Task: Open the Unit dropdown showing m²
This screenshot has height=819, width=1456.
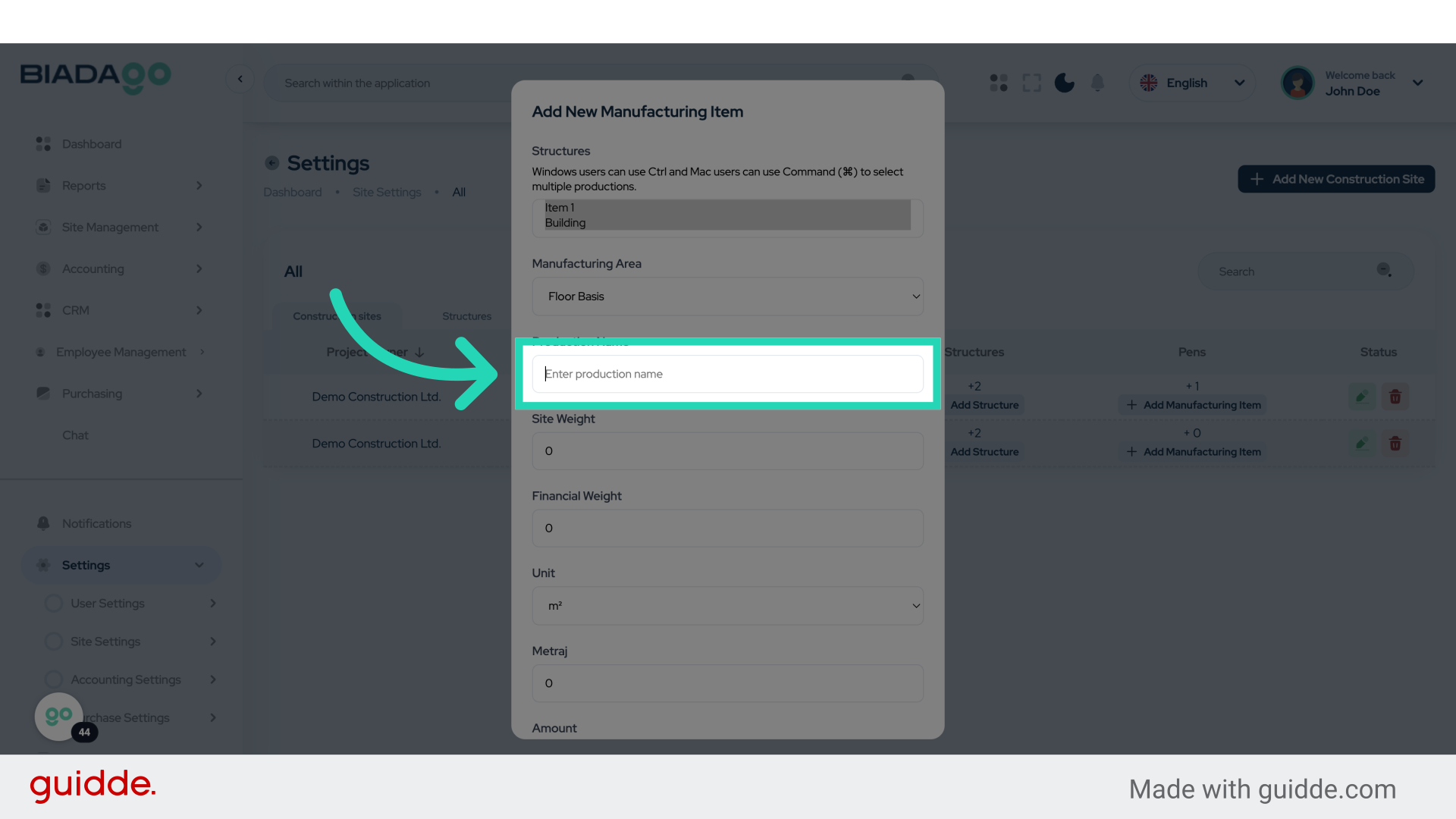Action: [x=726, y=606]
